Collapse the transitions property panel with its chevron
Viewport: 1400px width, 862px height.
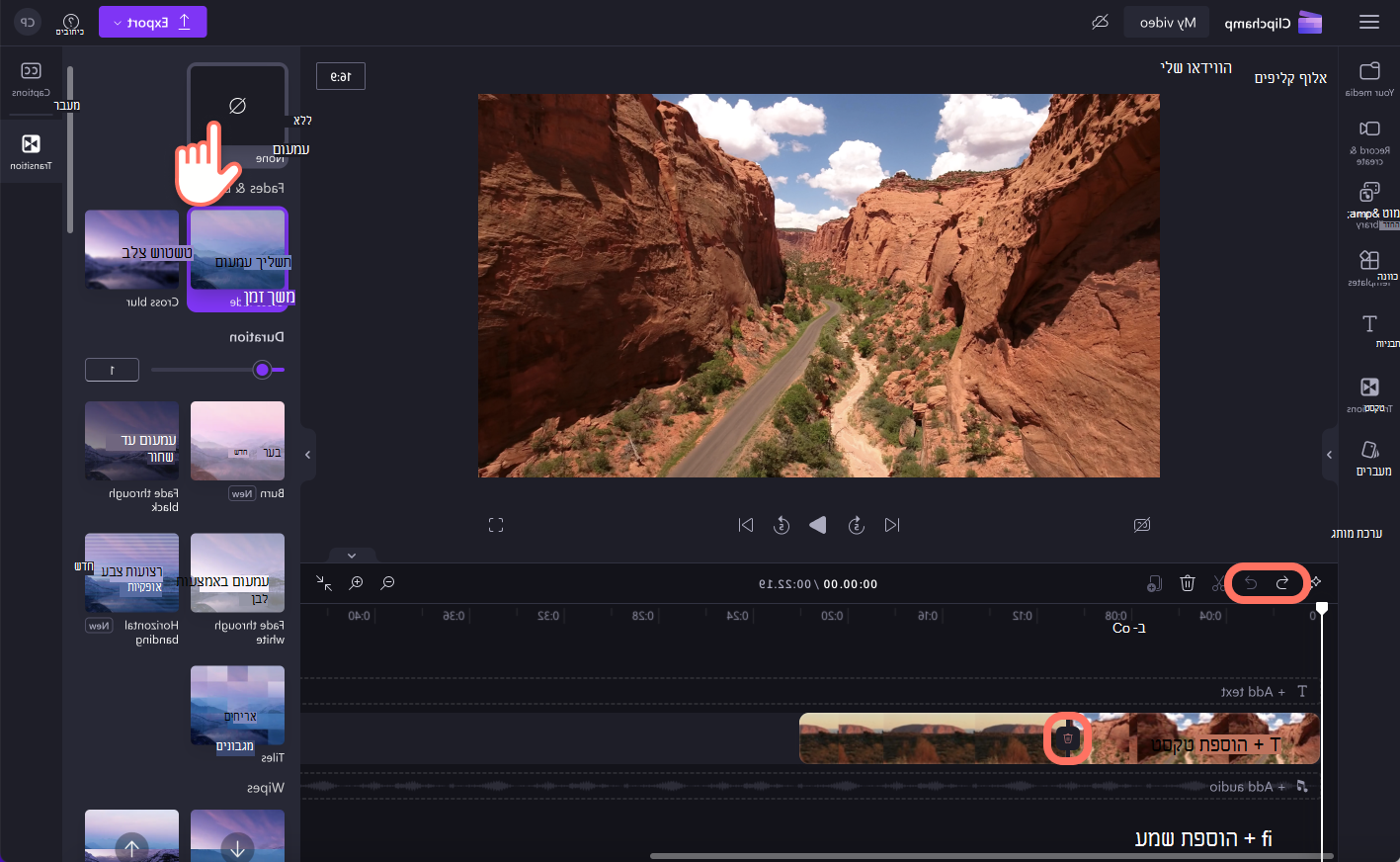(x=307, y=455)
